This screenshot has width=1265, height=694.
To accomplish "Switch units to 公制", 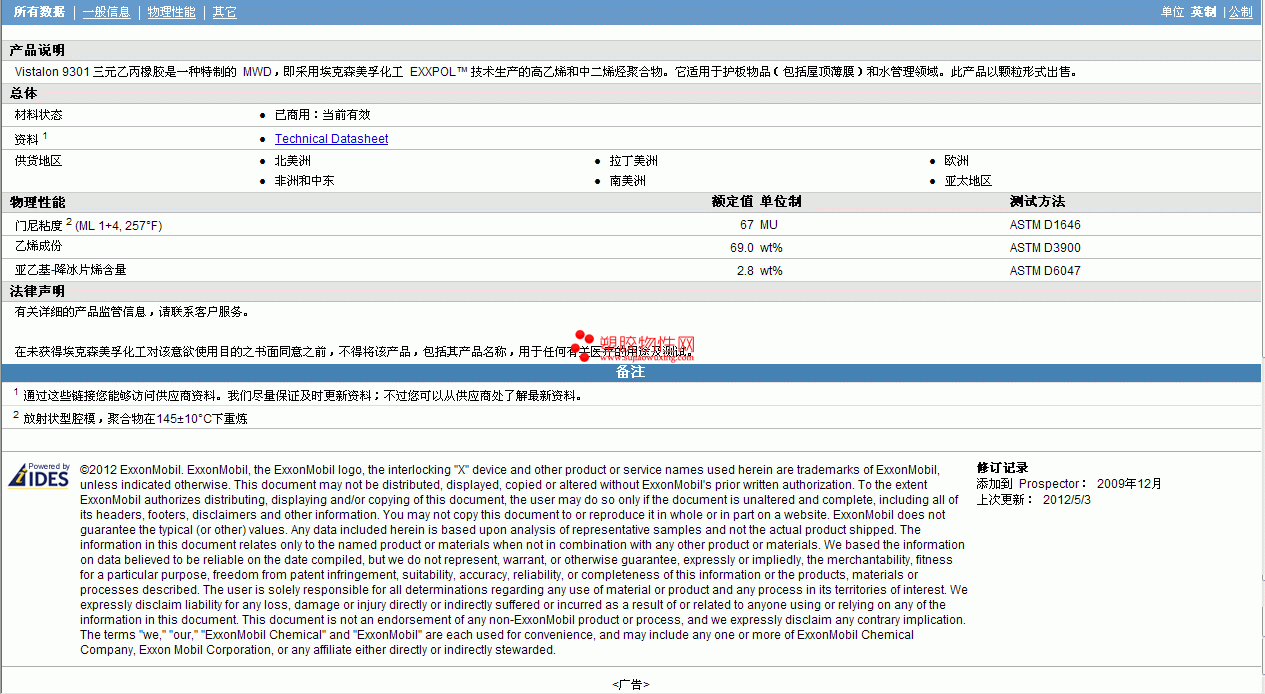I will (1241, 12).
